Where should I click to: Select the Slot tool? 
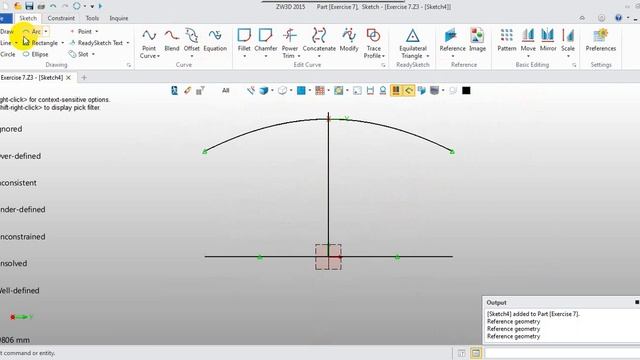[x=78, y=54]
